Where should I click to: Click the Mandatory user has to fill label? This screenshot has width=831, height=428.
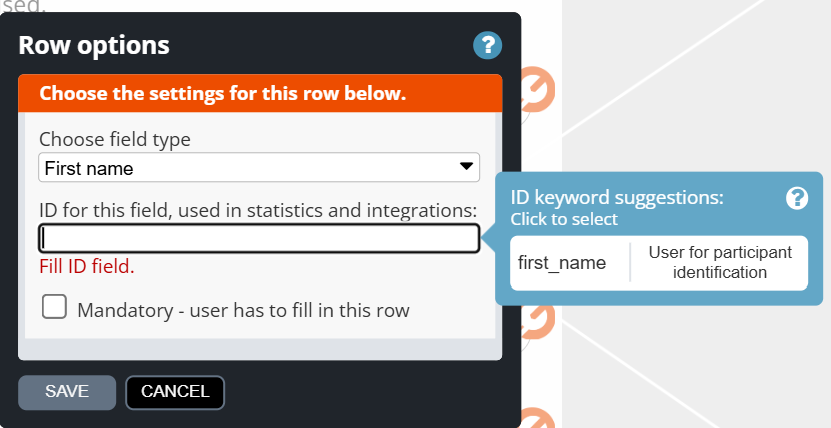243,310
